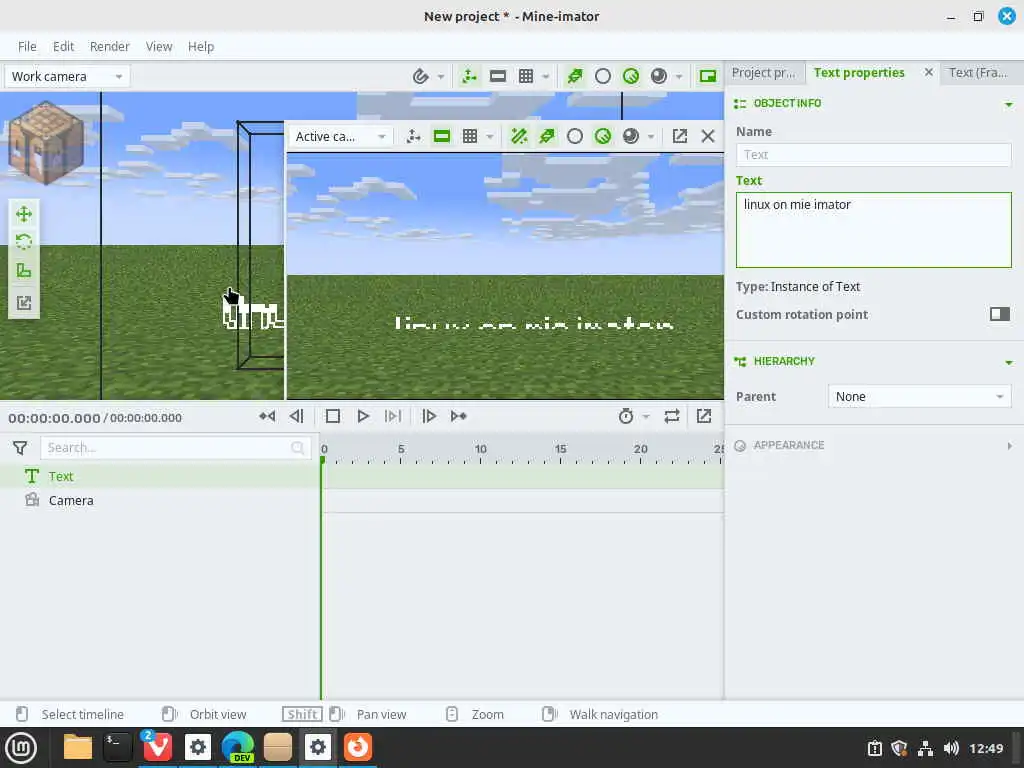Image resolution: width=1024 pixels, height=768 pixels.
Task: Toggle aspect ratio overlay in Work camera toolbar
Action: point(498,76)
